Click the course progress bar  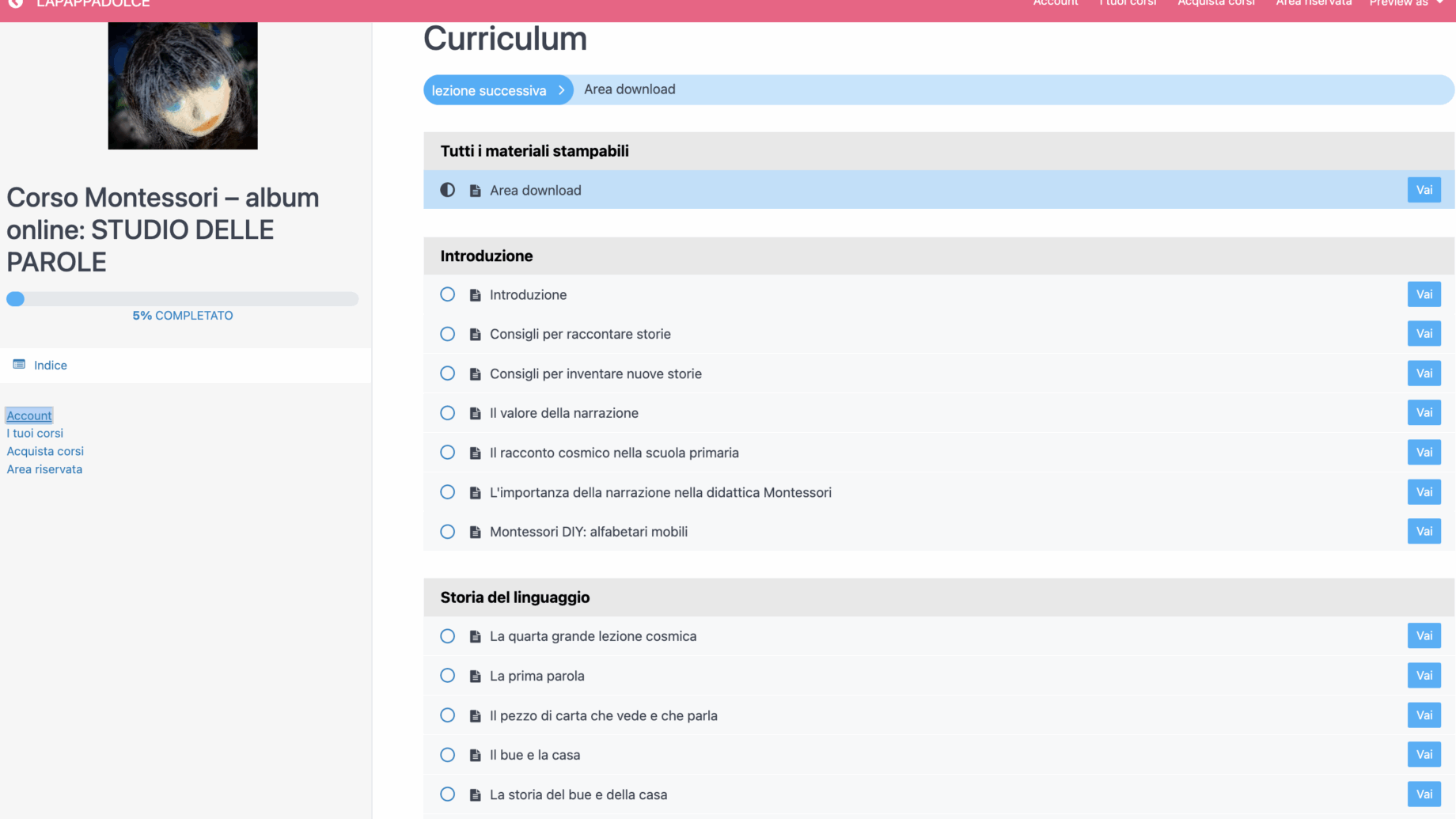182,299
